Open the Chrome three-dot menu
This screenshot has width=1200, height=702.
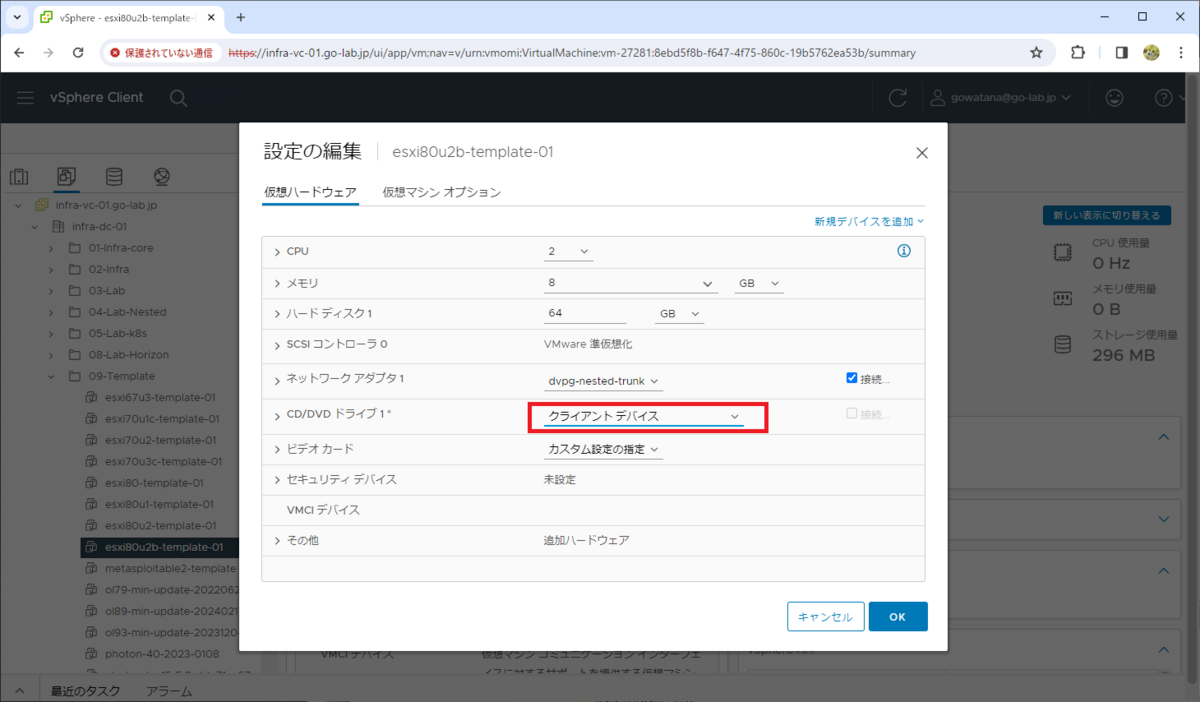(x=1180, y=53)
